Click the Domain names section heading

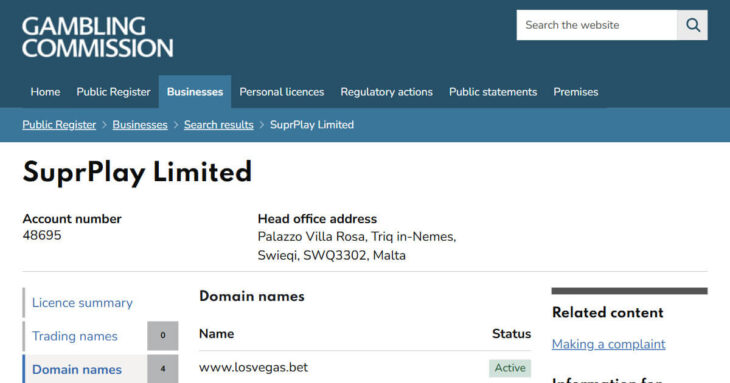(252, 296)
